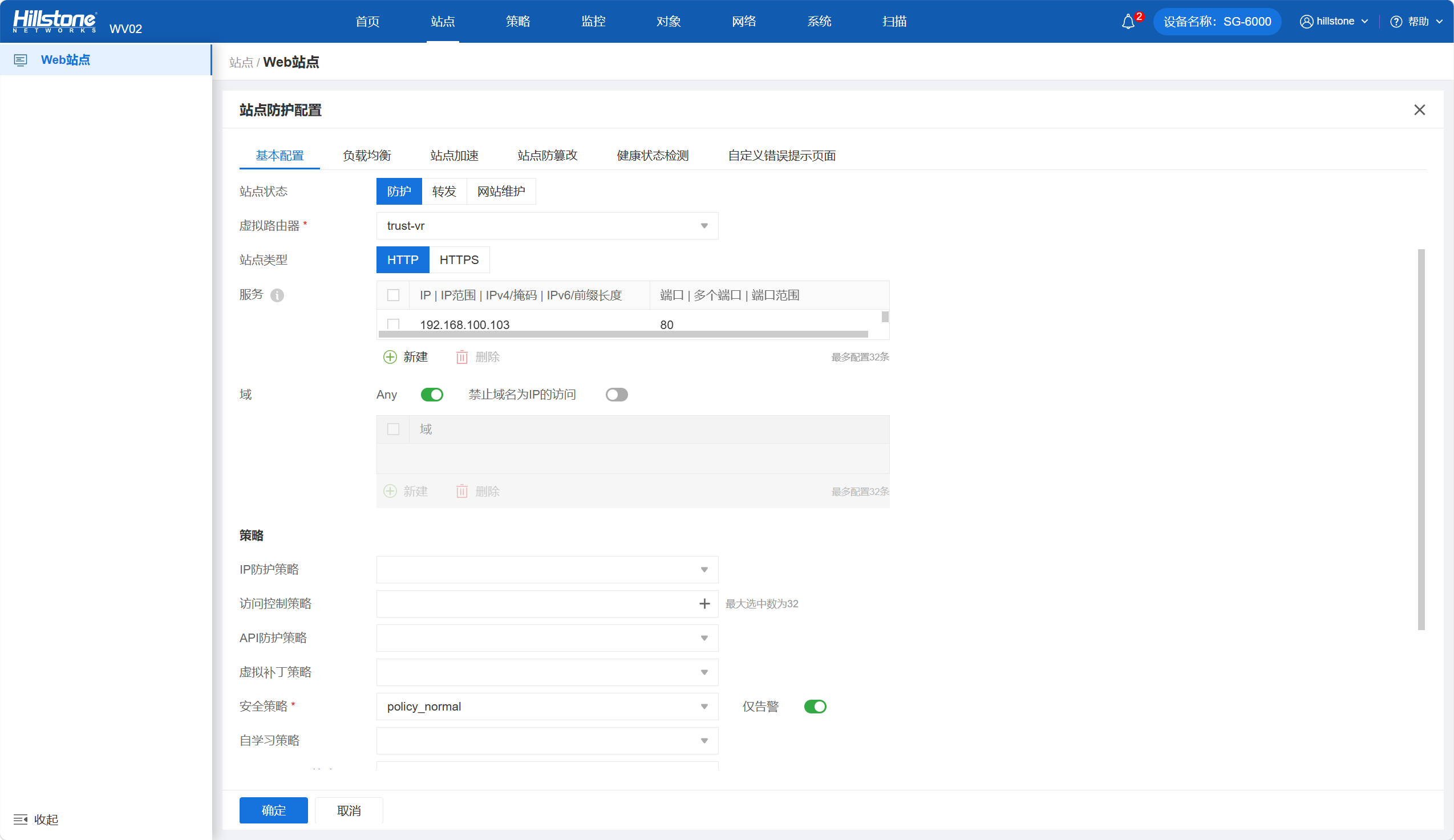Screen dimensions: 1454x840
Task: Open the 监控 top menu
Action: click(x=593, y=22)
